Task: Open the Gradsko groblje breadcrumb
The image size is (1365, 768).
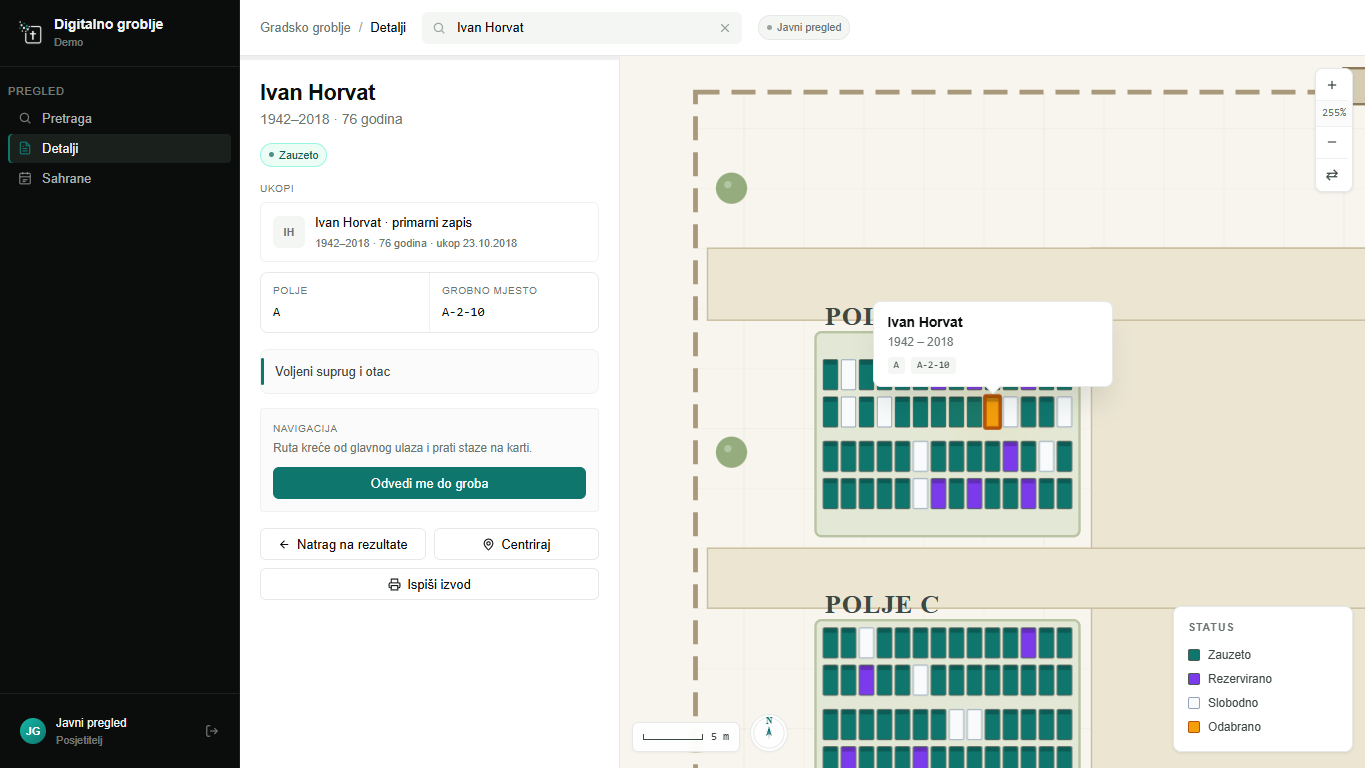Action: pos(305,28)
